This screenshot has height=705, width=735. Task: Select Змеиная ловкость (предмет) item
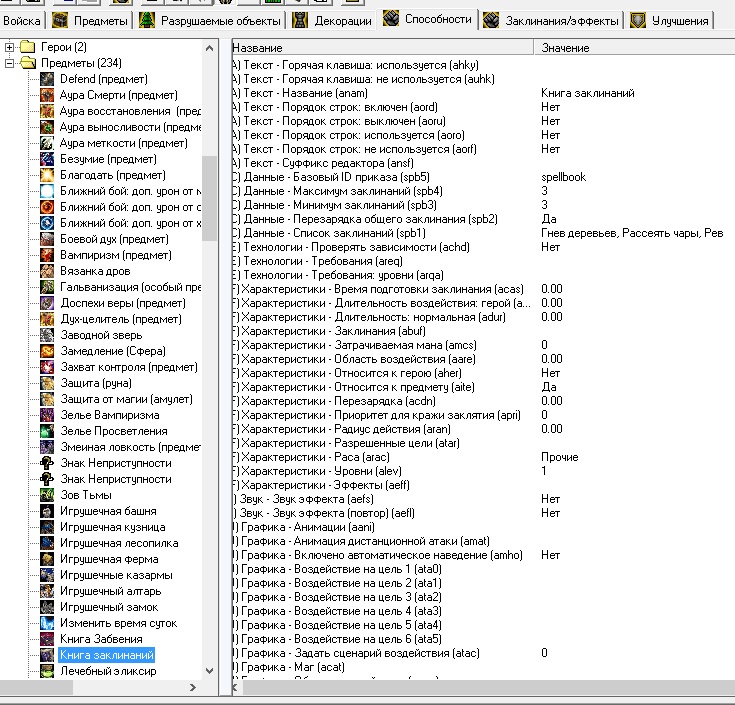coord(130,447)
